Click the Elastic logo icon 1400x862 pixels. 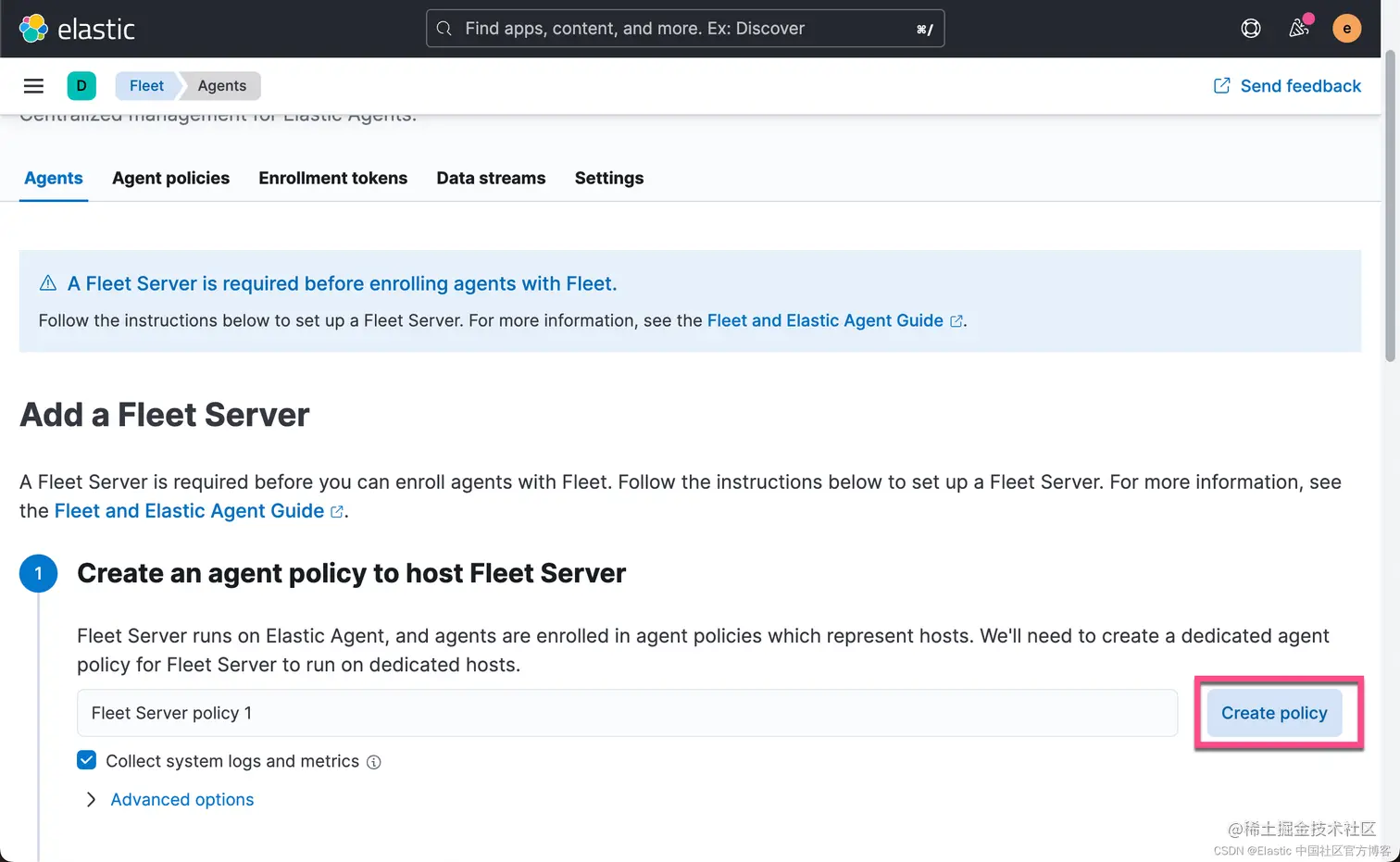33,29
